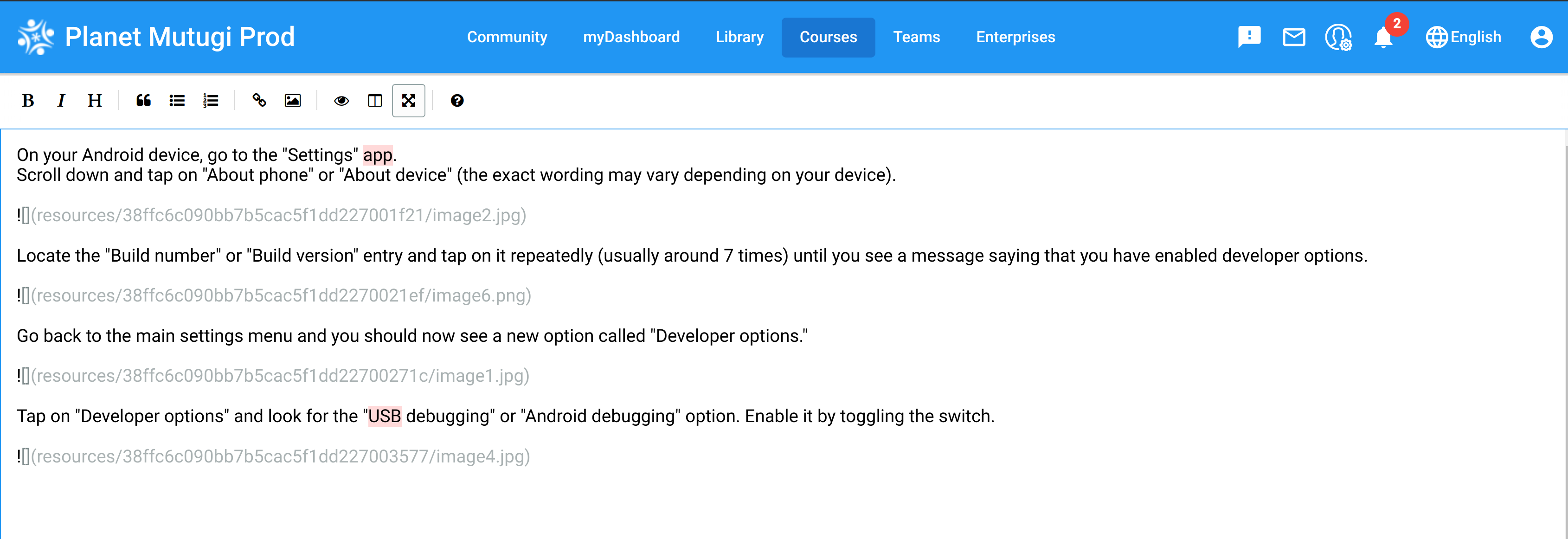Open the markdown help guide
1568x539 pixels.
click(x=457, y=100)
